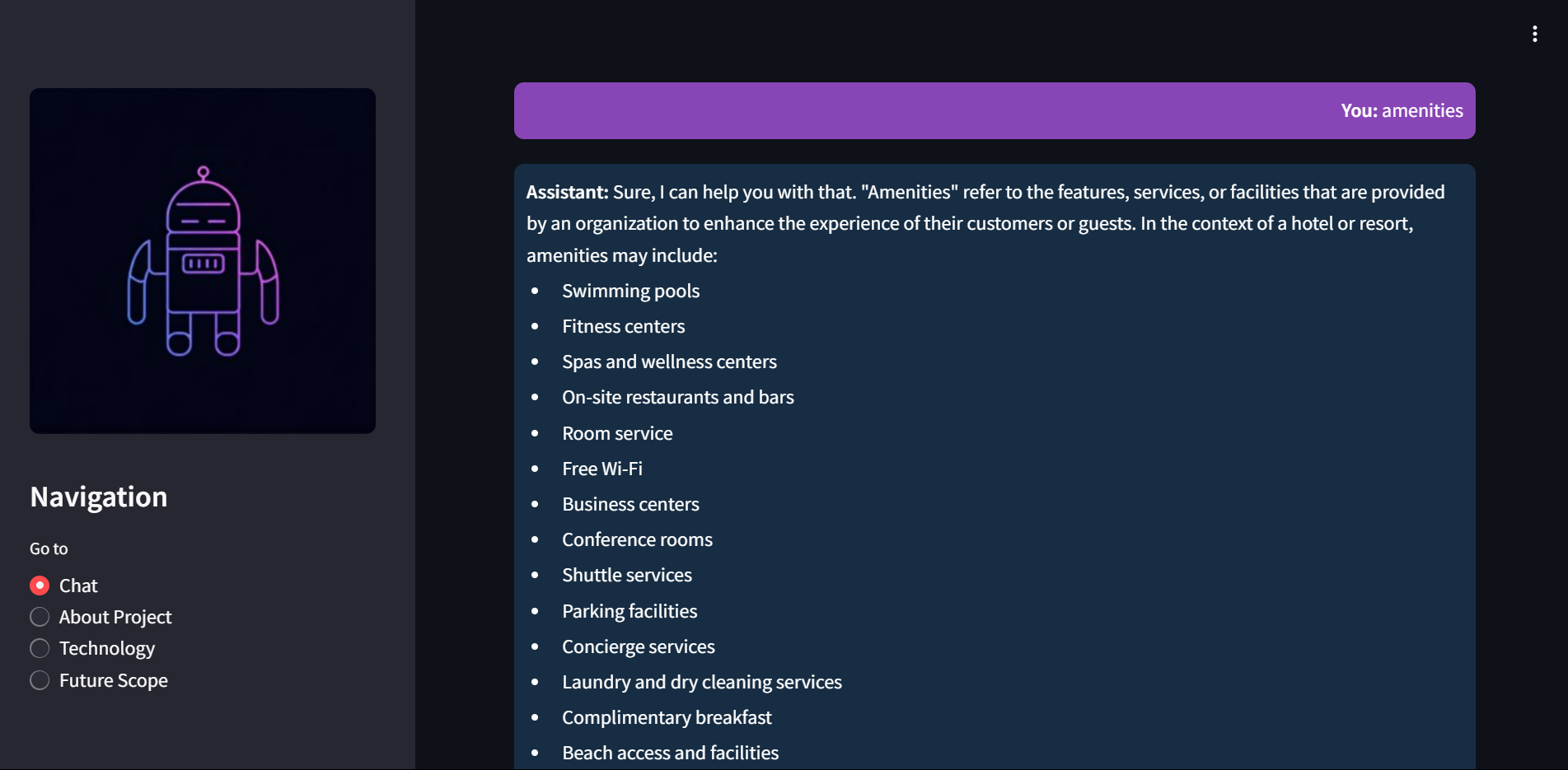The width and height of the screenshot is (1568, 770).
Task: Click the 'You: amenities' message bubble
Action: pos(995,110)
